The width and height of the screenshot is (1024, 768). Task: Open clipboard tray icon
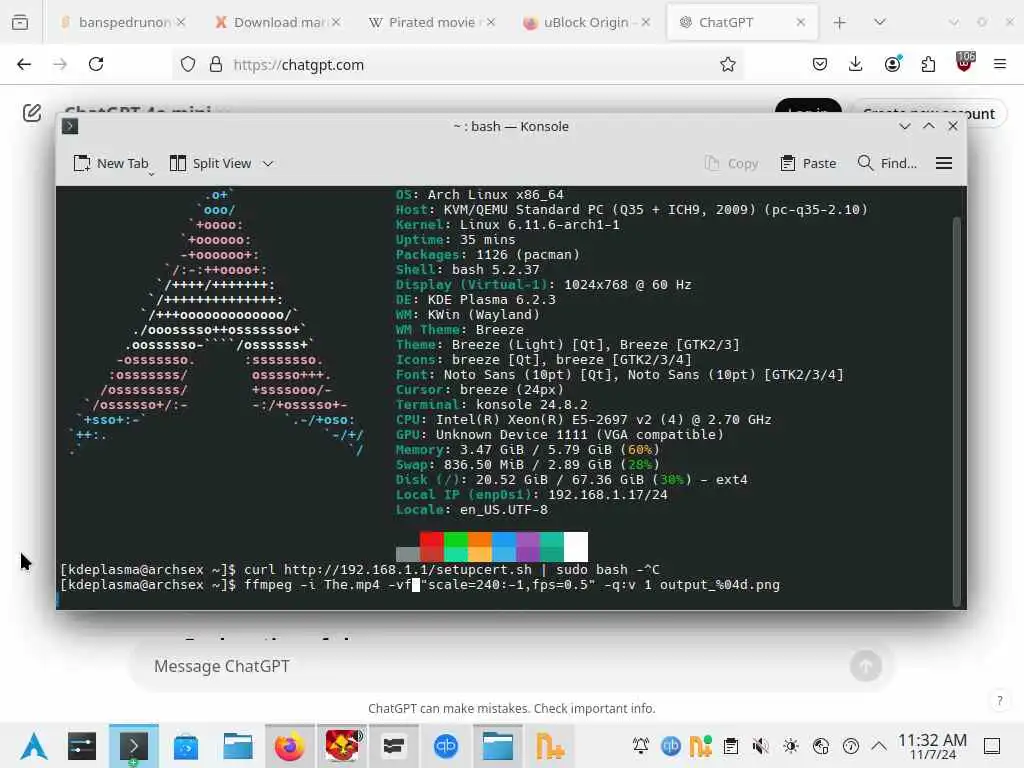[731, 746]
